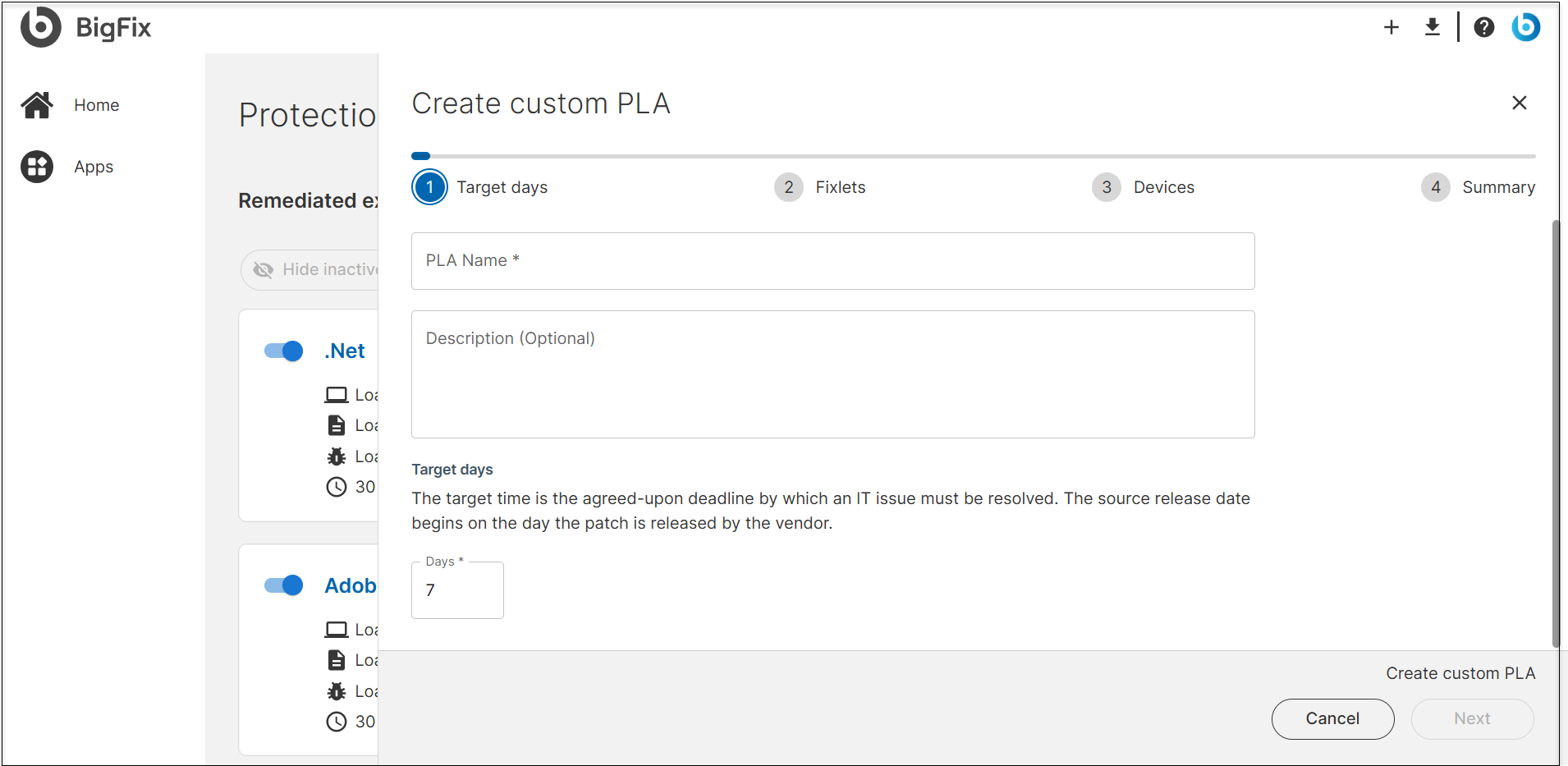The height and width of the screenshot is (766, 1568).
Task: Click the plus icon in top bar
Action: (x=1391, y=27)
